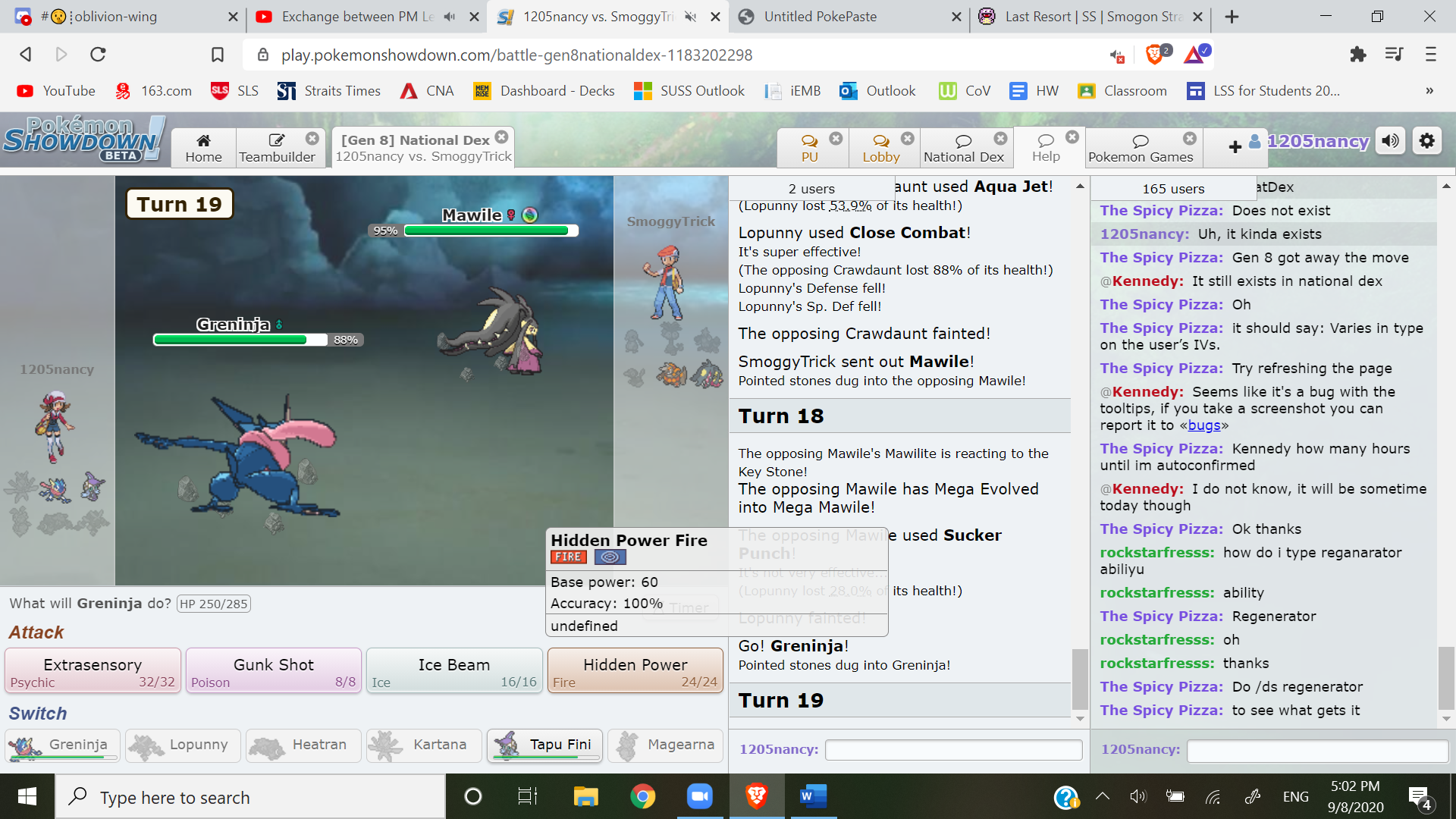Switch to the Last Resort Smogon tab
The image size is (1456, 819).
pyautogui.click(x=1090, y=17)
